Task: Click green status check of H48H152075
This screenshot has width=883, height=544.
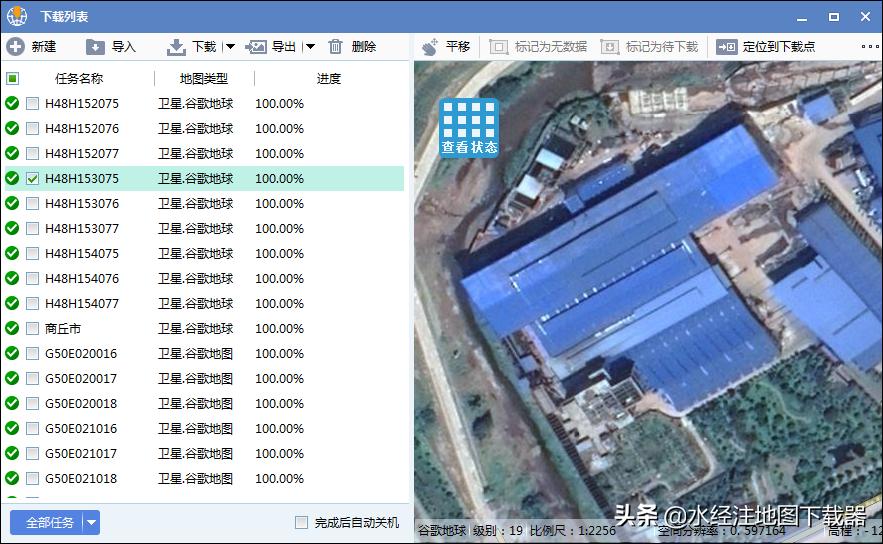Action: point(12,103)
